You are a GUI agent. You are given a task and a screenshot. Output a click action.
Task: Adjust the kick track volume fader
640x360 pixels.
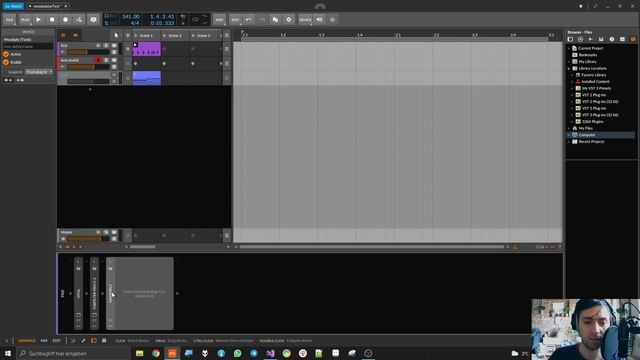point(88,52)
